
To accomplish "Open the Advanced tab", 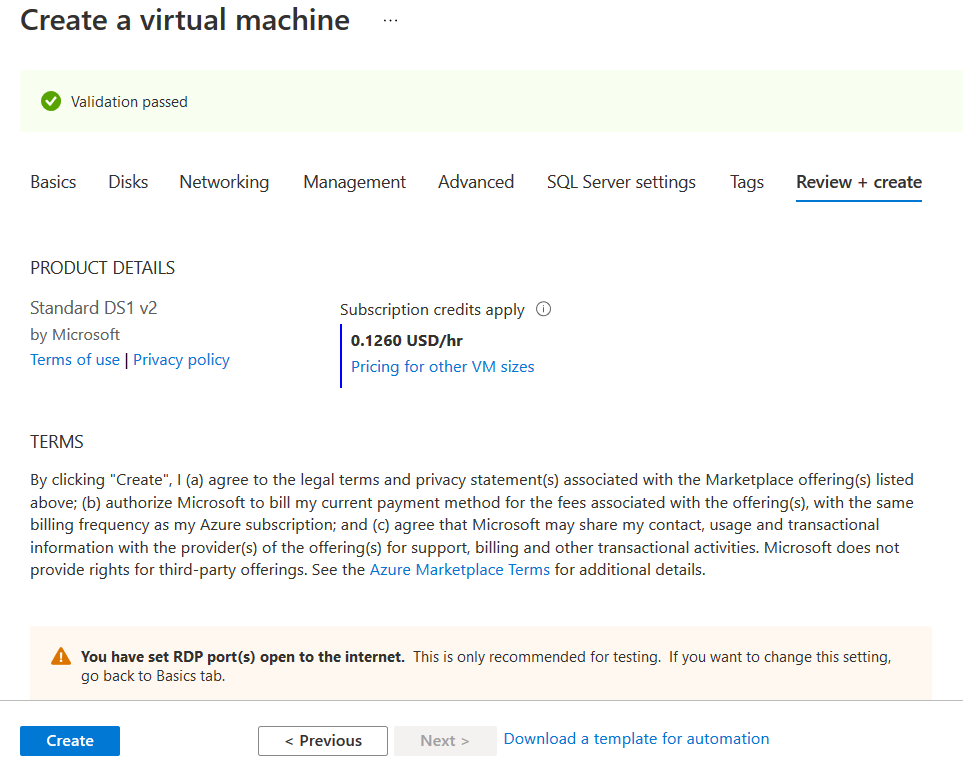I will [x=476, y=182].
